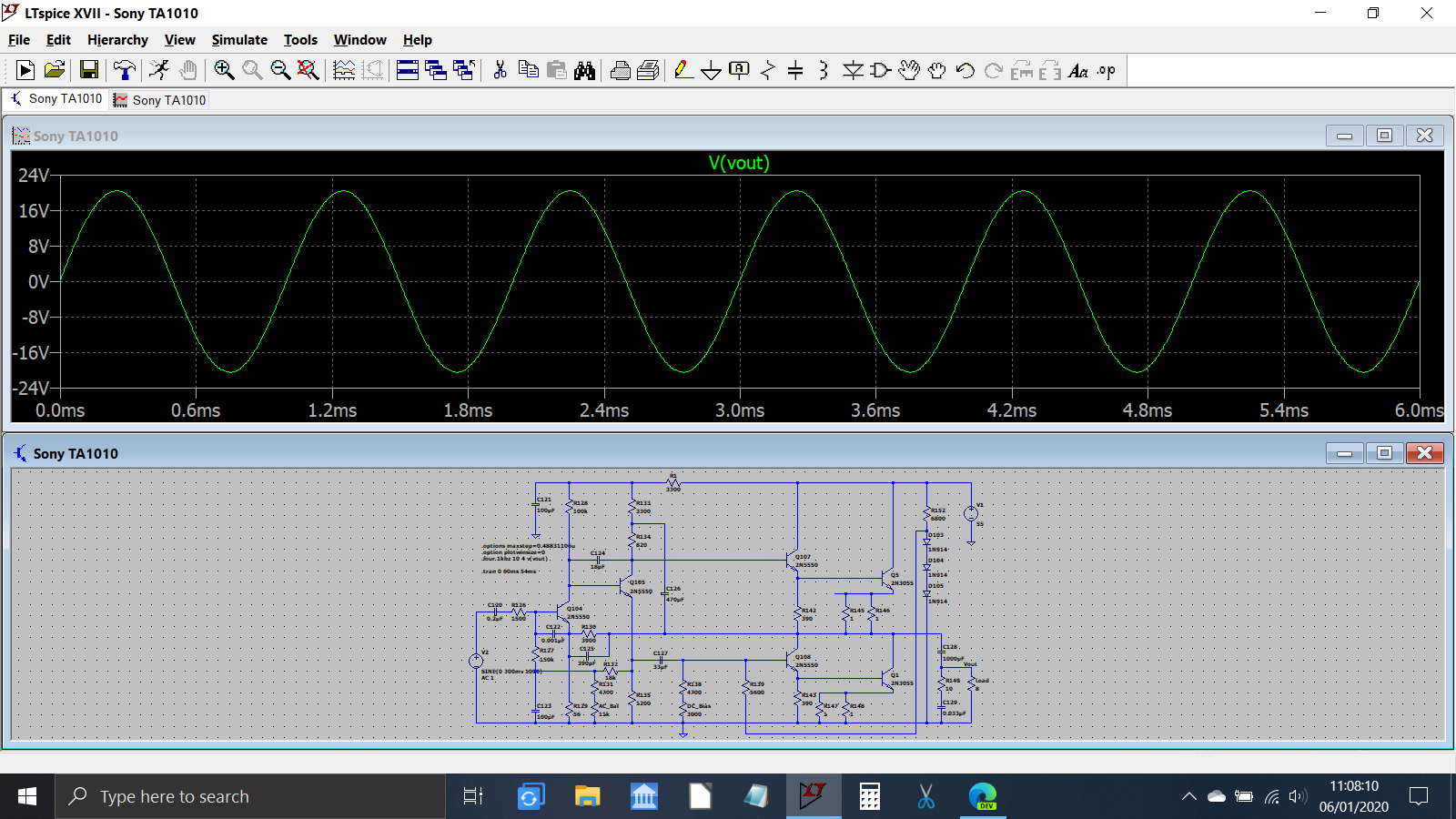Open the File menu
The height and width of the screenshot is (819, 1456).
[x=19, y=40]
